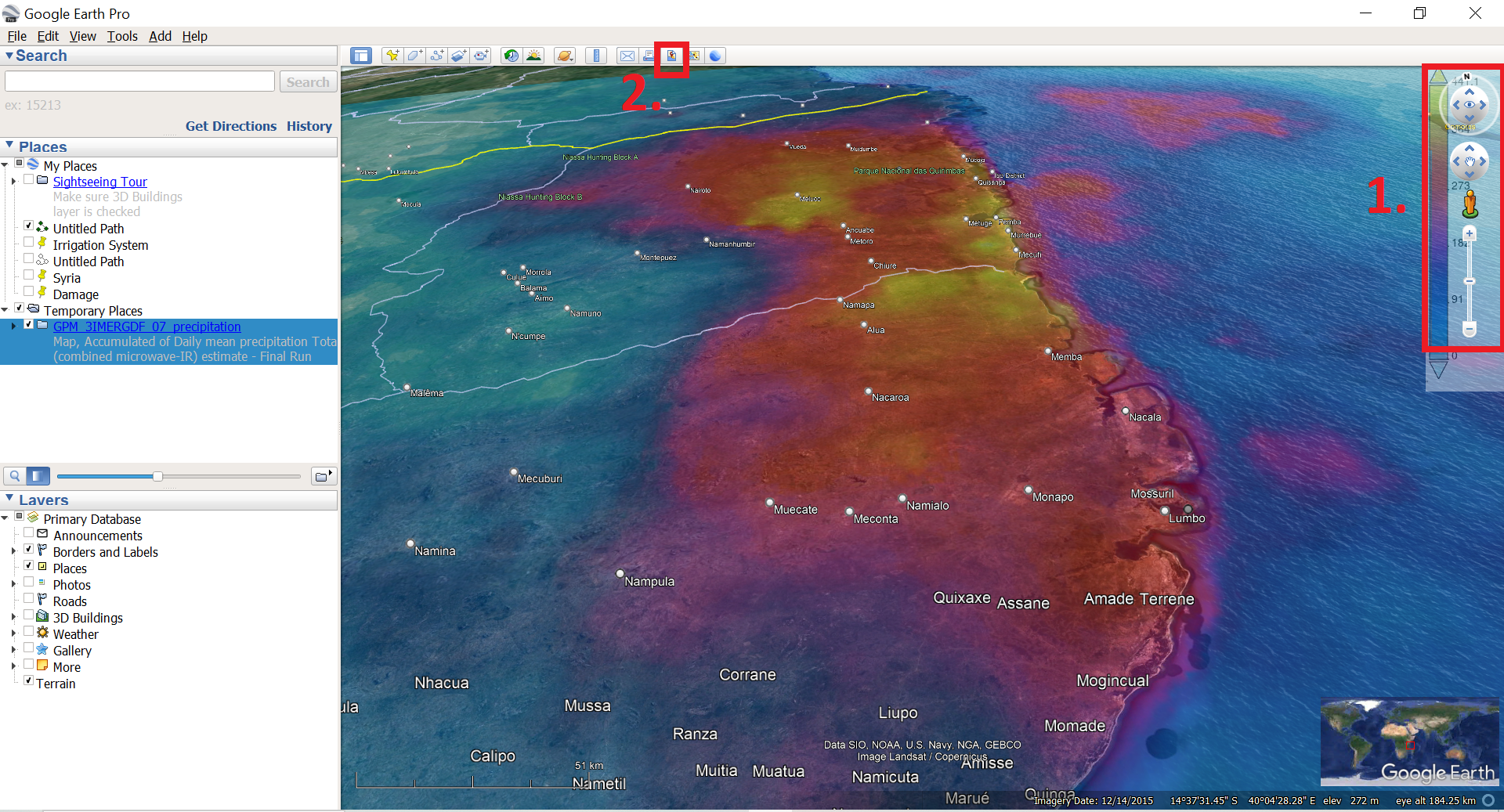Select the Add Path tool
Viewport: 1504px width, 812px height.
tap(437, 56)
